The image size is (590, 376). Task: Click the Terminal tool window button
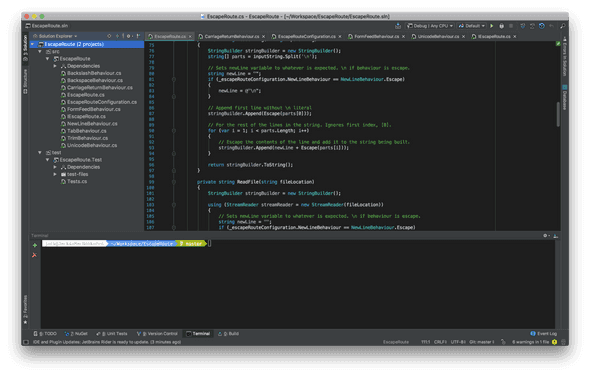[x=198, y=333]
